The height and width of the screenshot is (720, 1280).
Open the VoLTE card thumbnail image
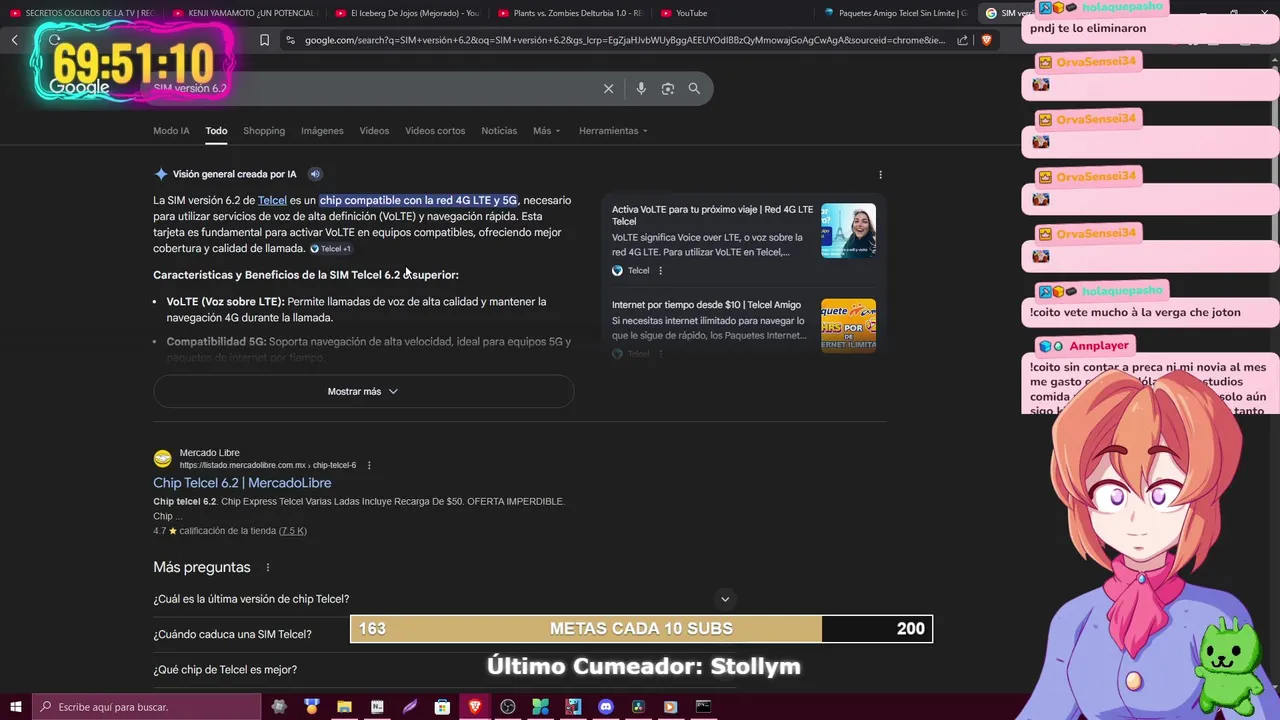[848, 230]
